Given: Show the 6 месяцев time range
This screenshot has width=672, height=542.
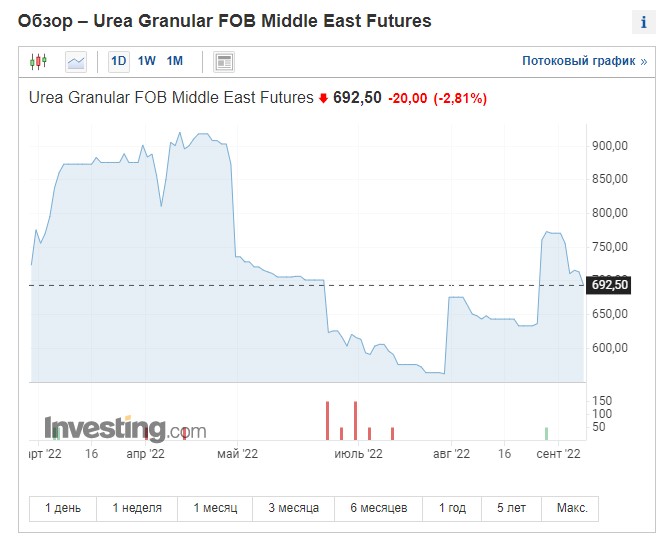Looking at the screenshot, I should click(x=378, y=508).
